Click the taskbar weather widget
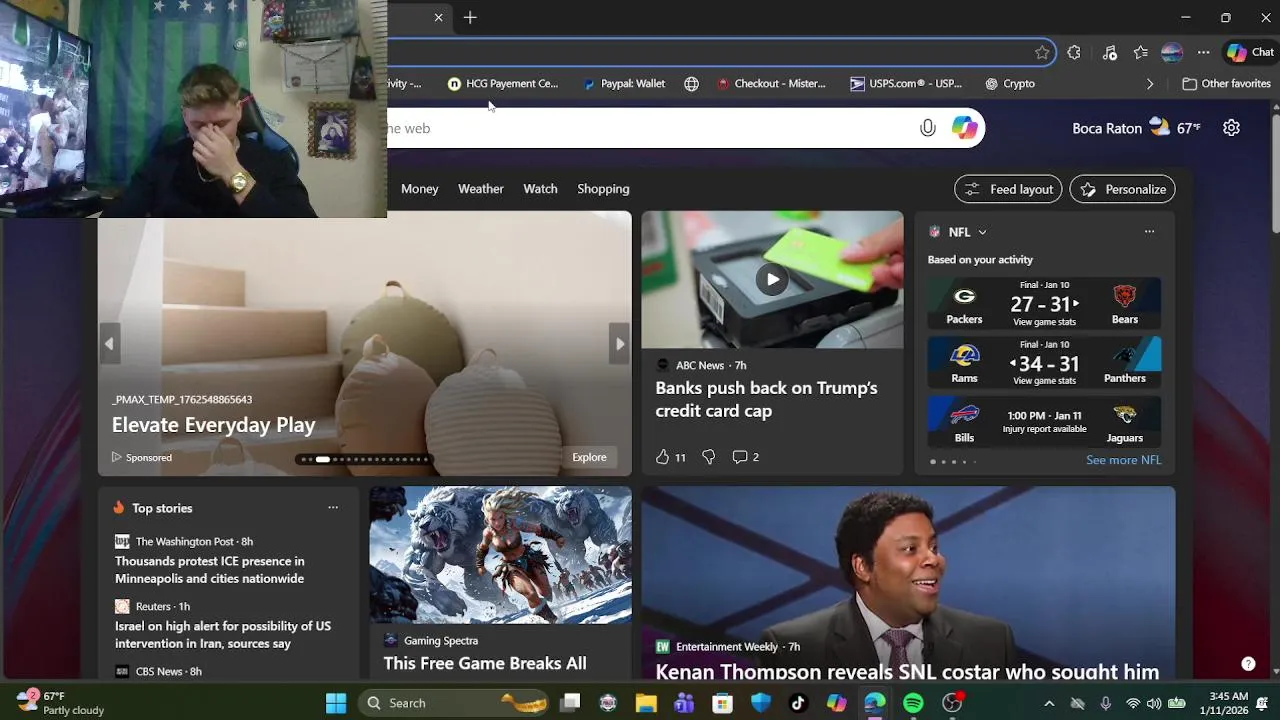The image size is (1280, 720). click(62, 703)
